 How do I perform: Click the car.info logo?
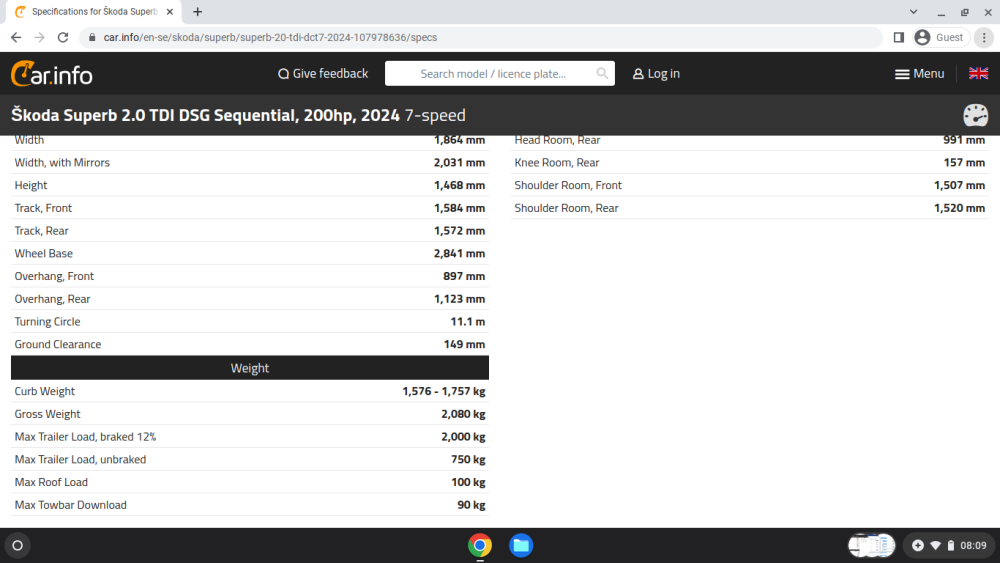pyautogui.click(x=52, y=74)
